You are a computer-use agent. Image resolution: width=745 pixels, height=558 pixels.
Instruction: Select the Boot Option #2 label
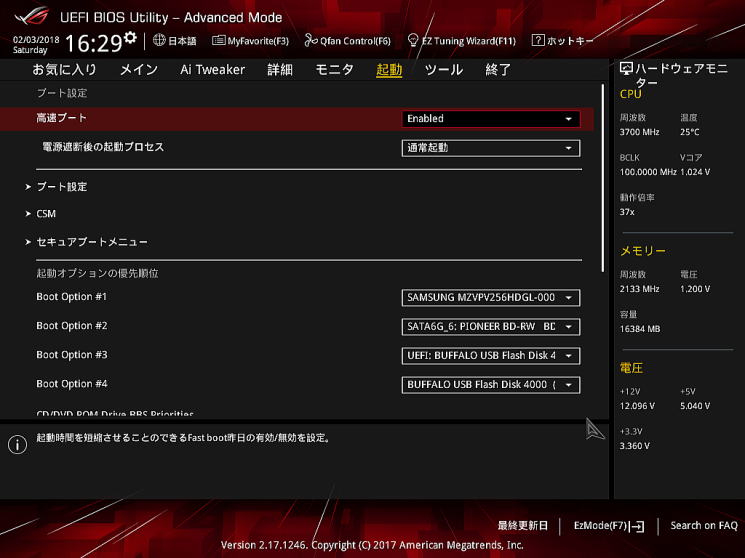pyautogui.click(x=72, y=326)
